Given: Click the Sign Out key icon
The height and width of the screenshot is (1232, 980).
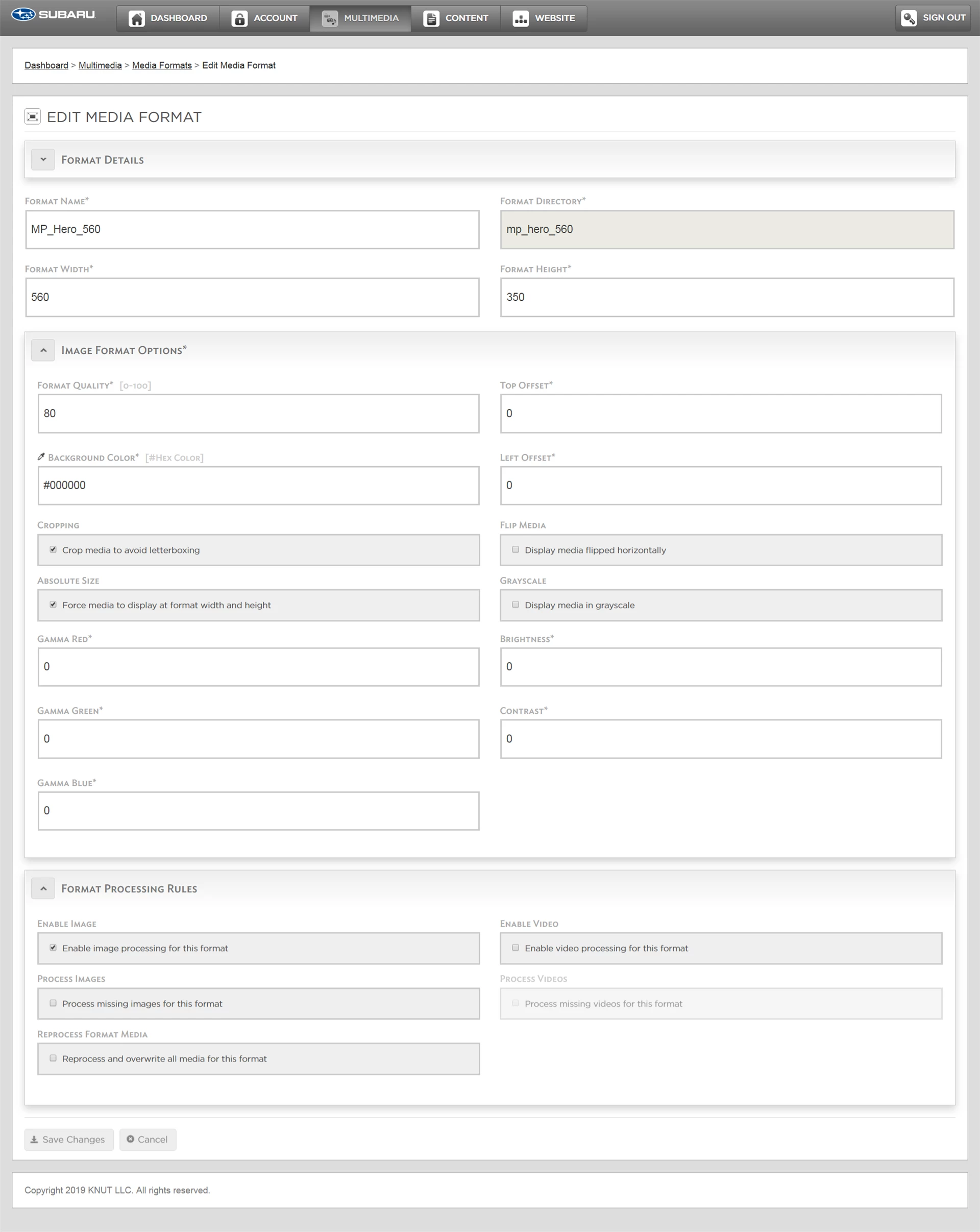Looking at the screenshot, I should [x=909, y=18].
